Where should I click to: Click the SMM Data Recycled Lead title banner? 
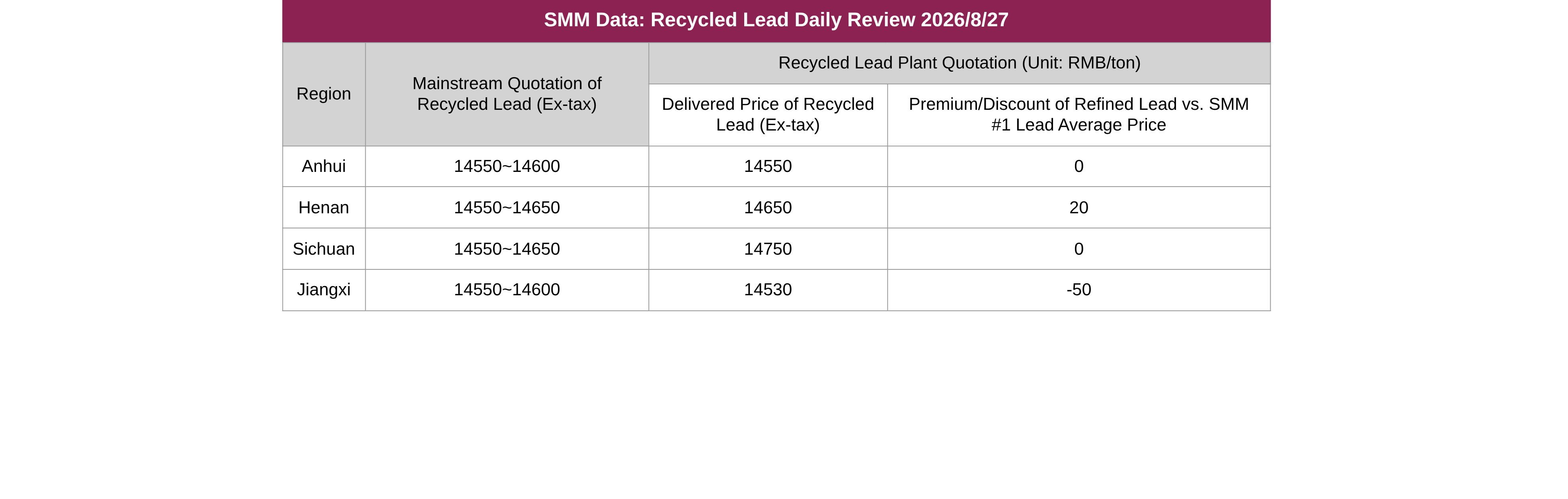pyautogui.click(x=776, y=21)
